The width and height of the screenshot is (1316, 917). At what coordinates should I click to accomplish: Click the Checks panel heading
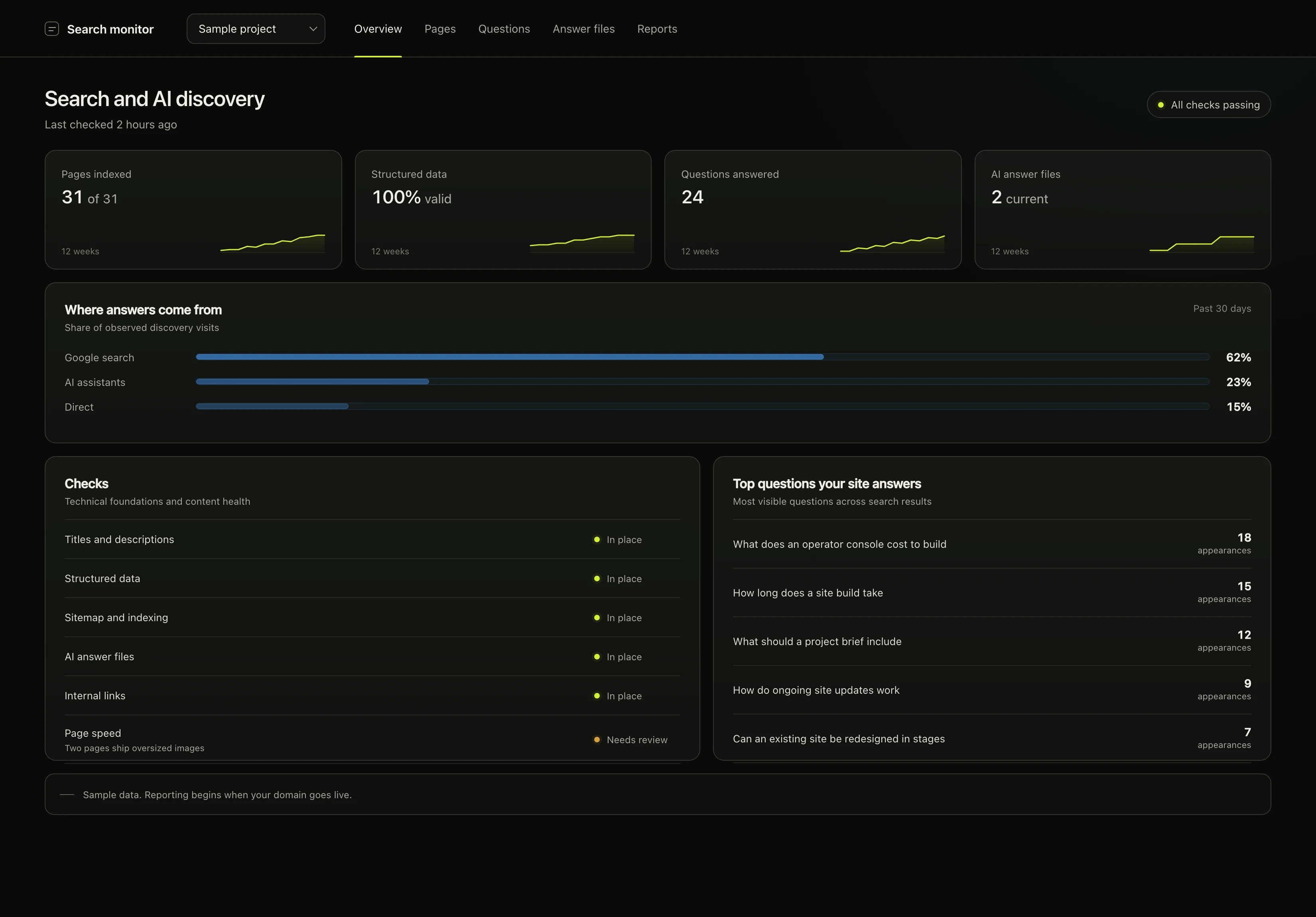[x=87, y=483]
